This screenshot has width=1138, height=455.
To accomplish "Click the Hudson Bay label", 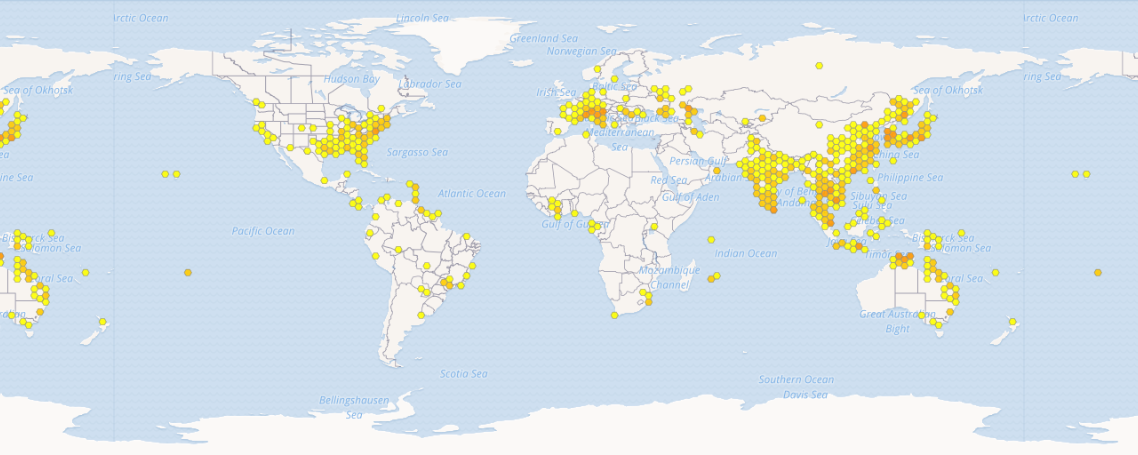I will coord(351,79).
